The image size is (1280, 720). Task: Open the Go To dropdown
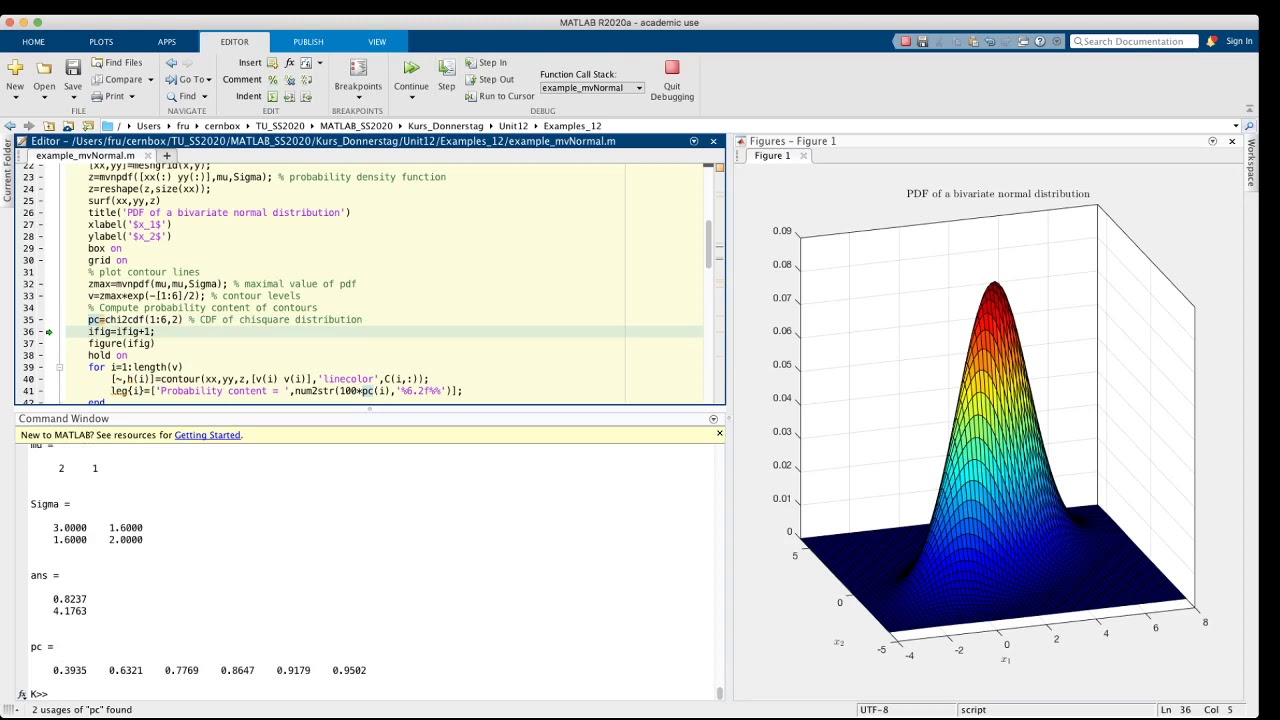point(188,79)
